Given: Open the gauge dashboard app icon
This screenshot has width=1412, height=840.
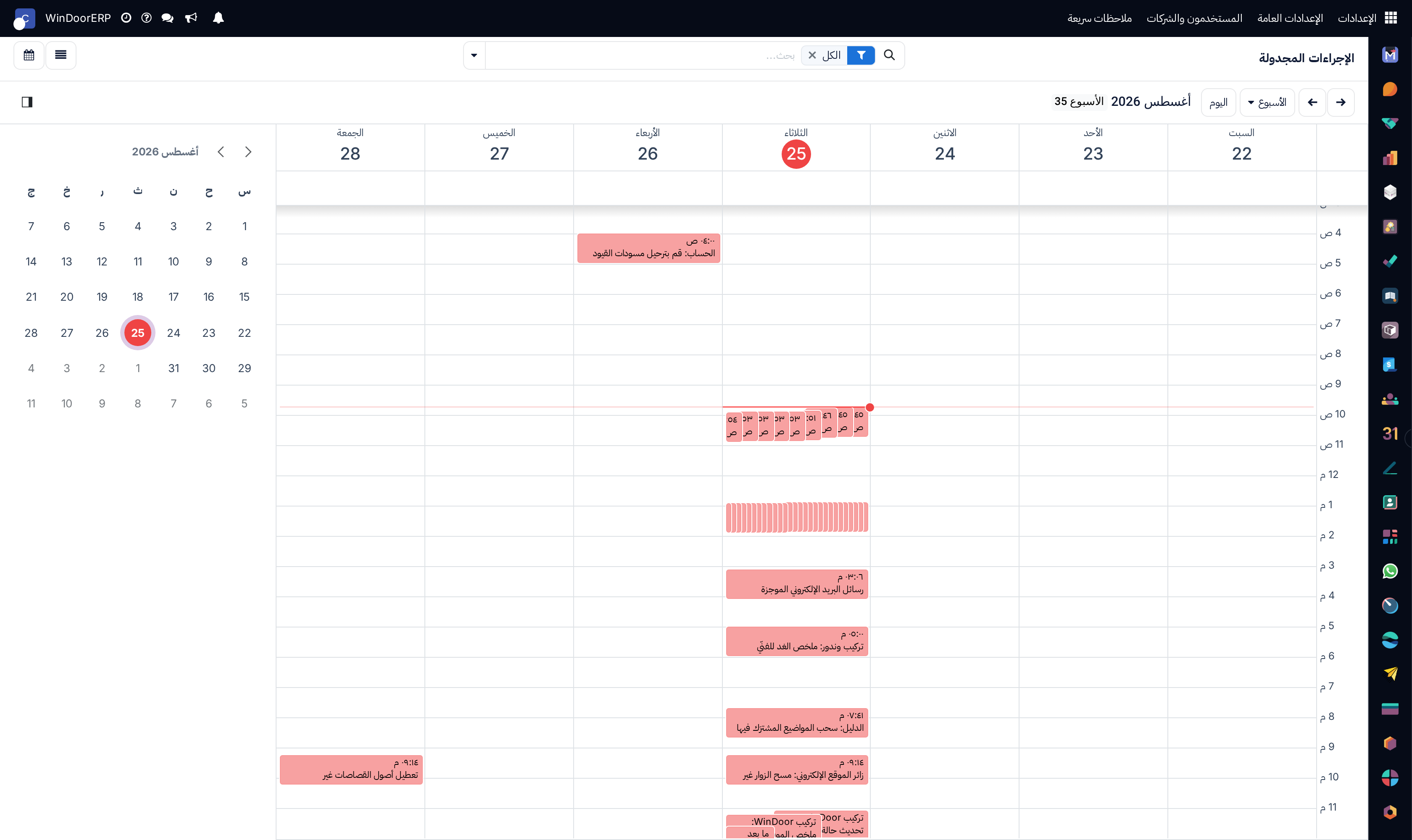Looking at the screenshot, I should click(x=1390, y=606).
